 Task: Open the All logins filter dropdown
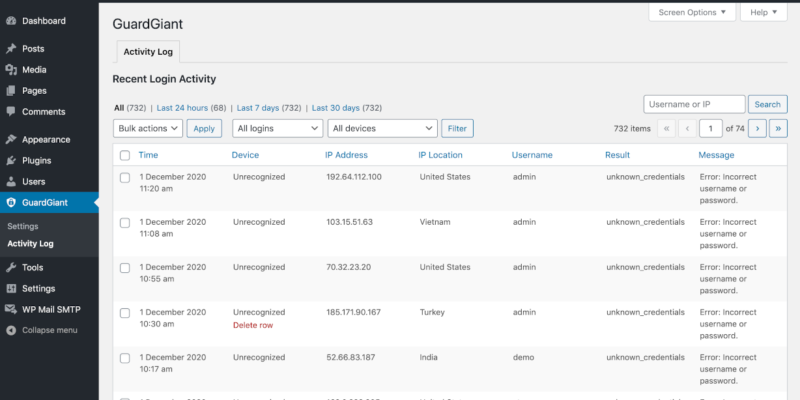point(278,129)
